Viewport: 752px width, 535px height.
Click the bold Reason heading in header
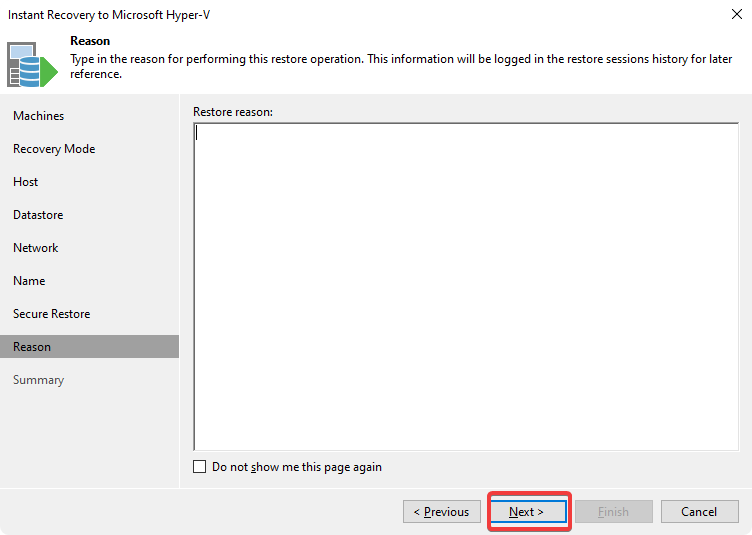tap(90, 41)
